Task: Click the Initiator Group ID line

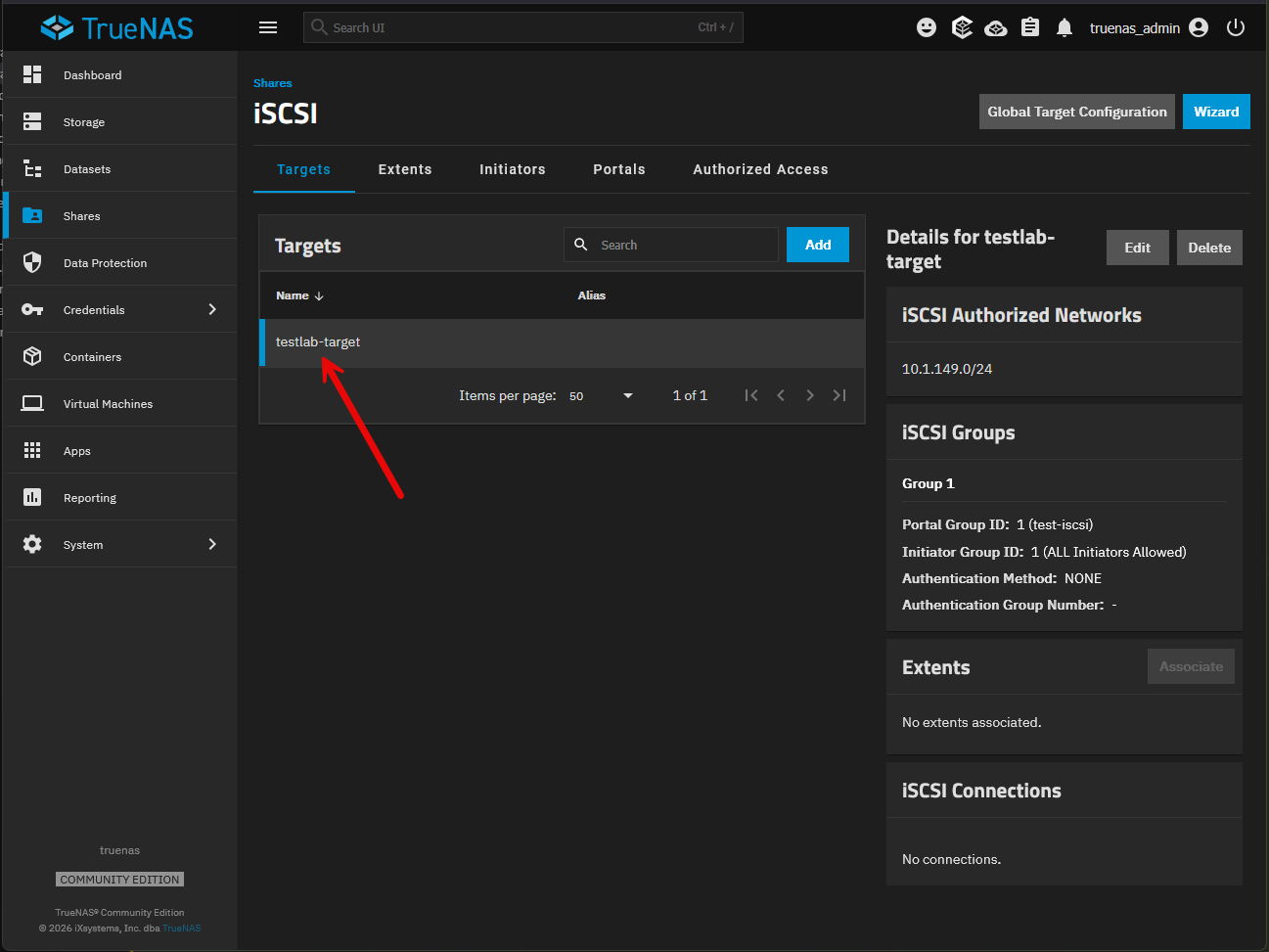Action: pyautogui.click(x=1044, y=552)
